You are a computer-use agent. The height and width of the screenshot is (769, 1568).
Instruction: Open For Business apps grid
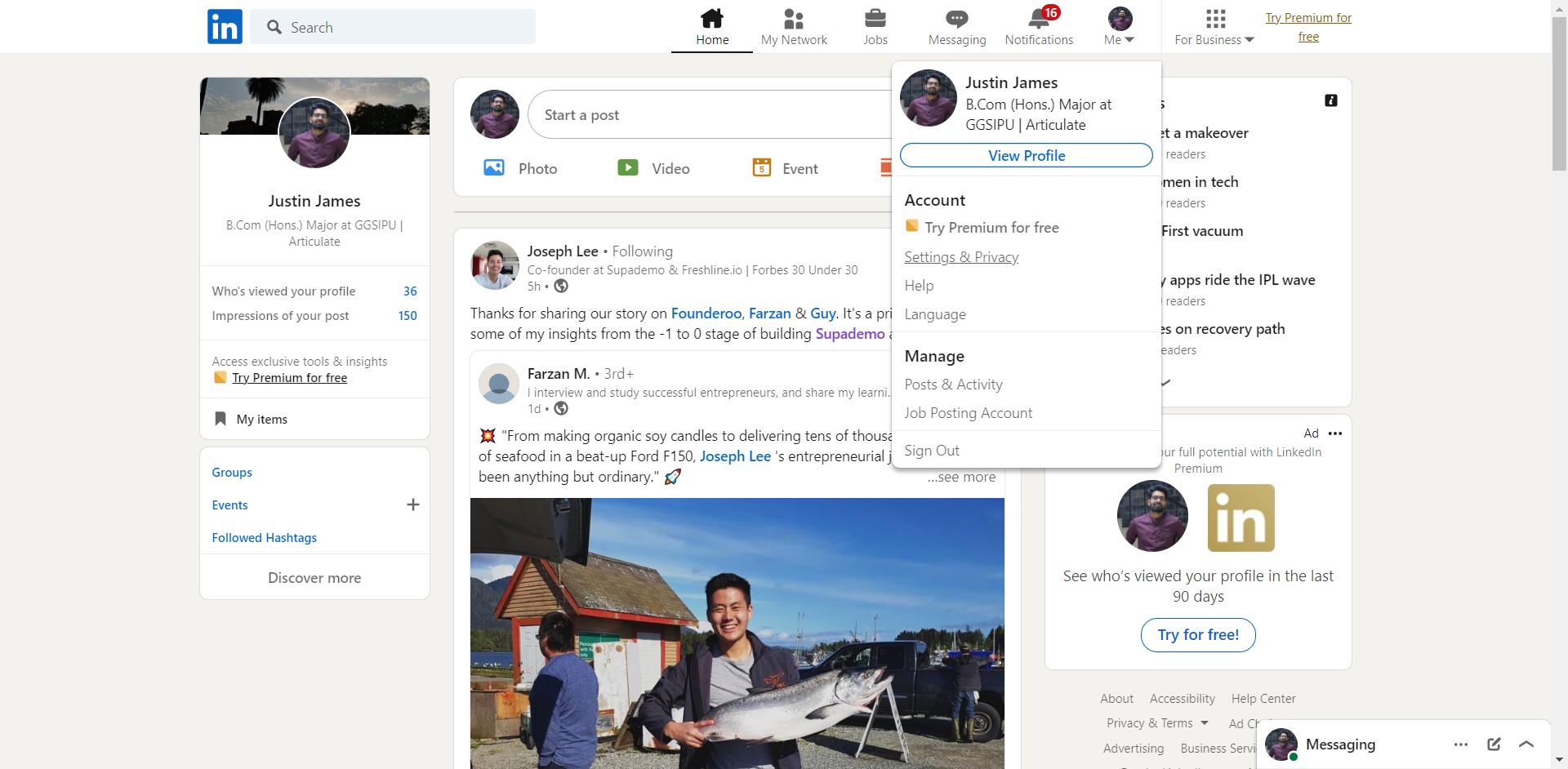[x=1215, y=18]
